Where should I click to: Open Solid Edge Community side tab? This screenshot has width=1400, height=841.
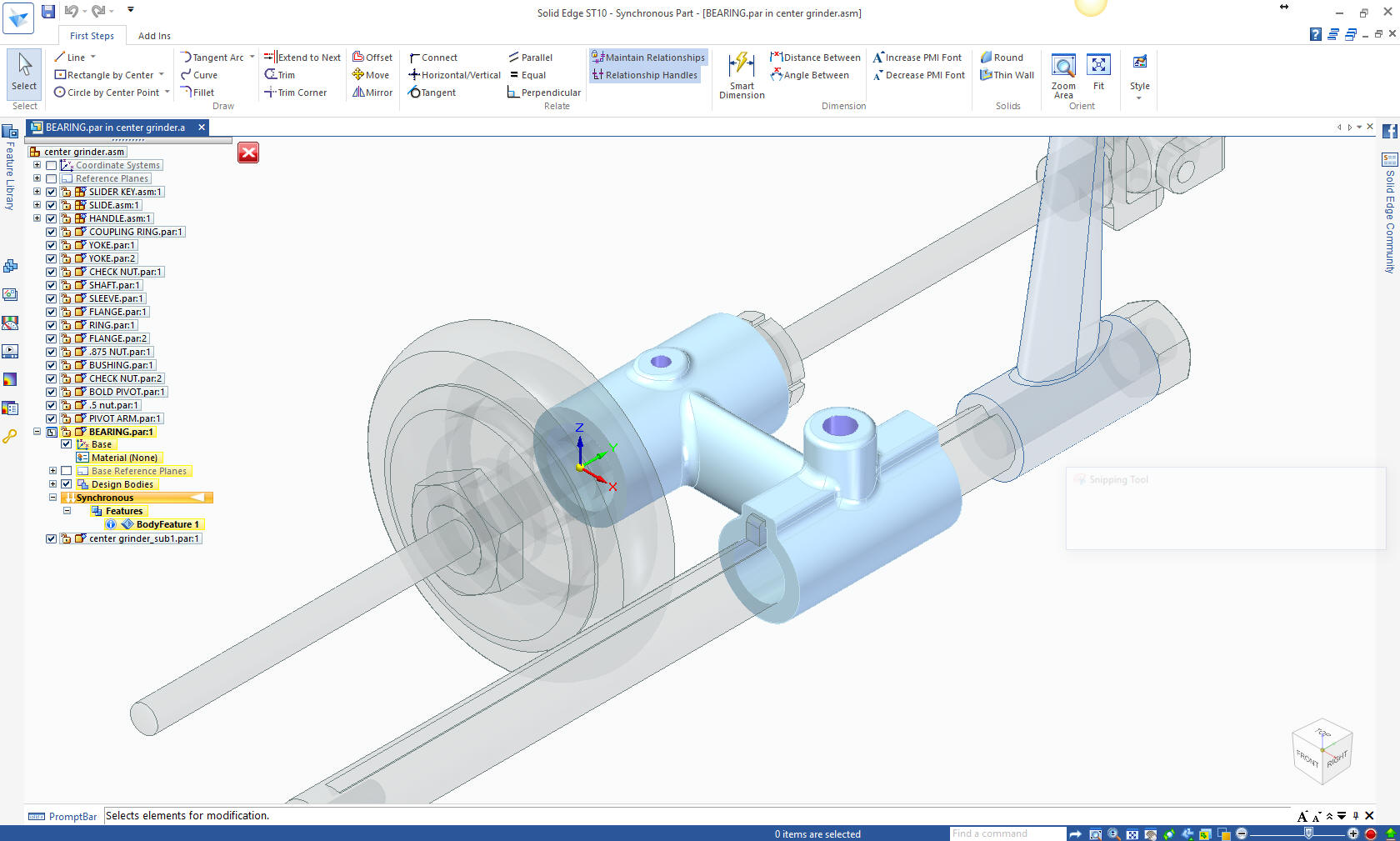[x=1389, y=213]
